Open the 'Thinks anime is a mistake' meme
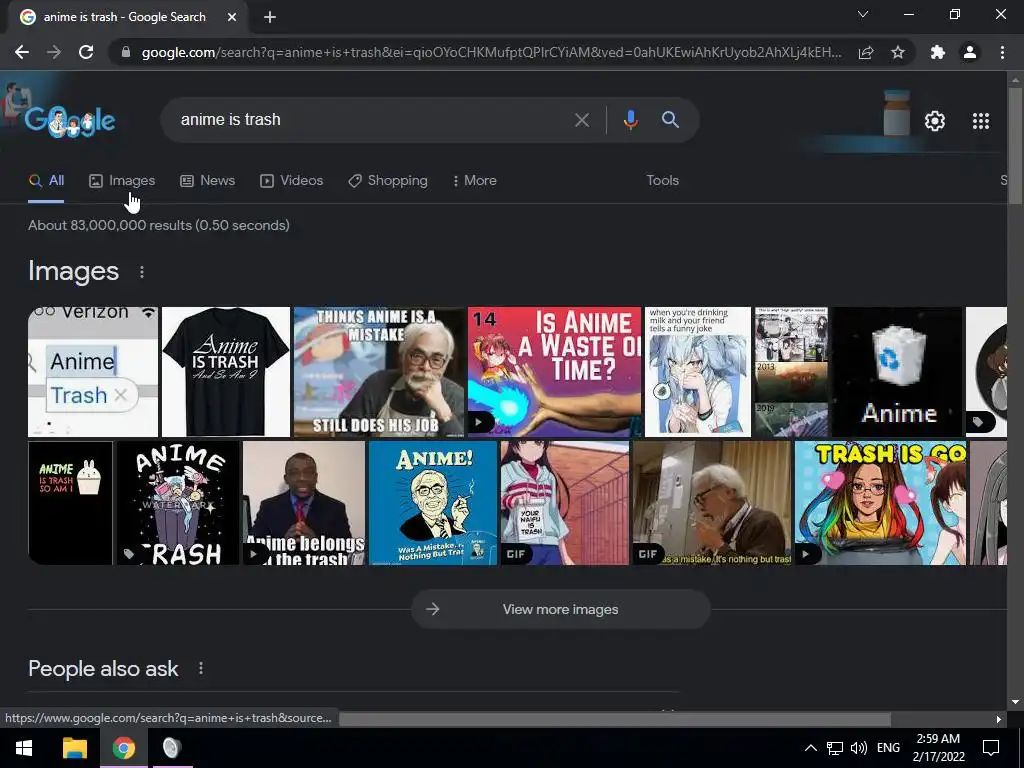This screenshot has width=1024, height=768. (x=379, y=372)
